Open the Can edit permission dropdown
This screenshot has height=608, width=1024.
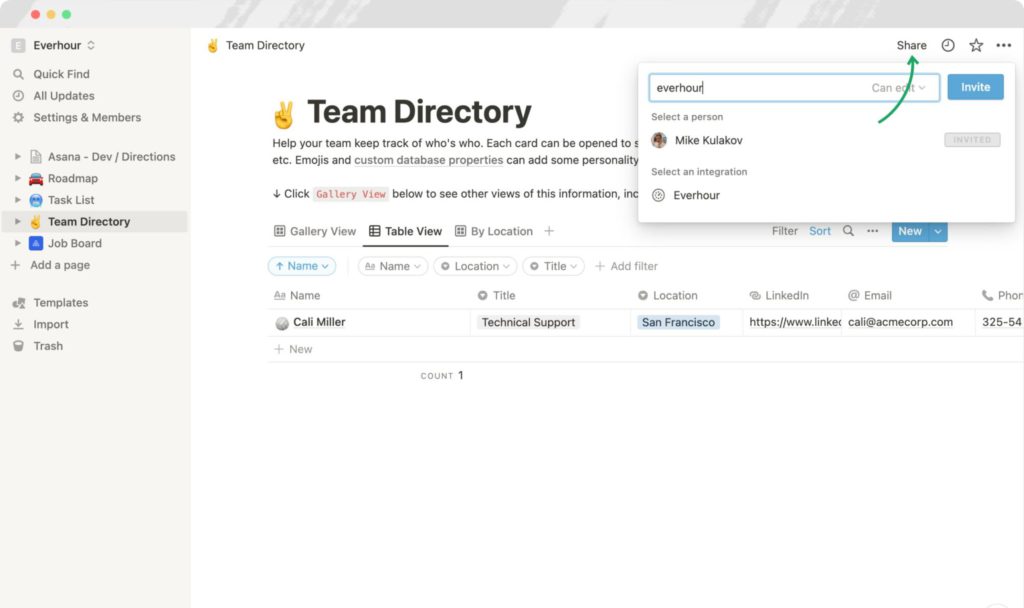pyautogui.click(x=897, y=87)
